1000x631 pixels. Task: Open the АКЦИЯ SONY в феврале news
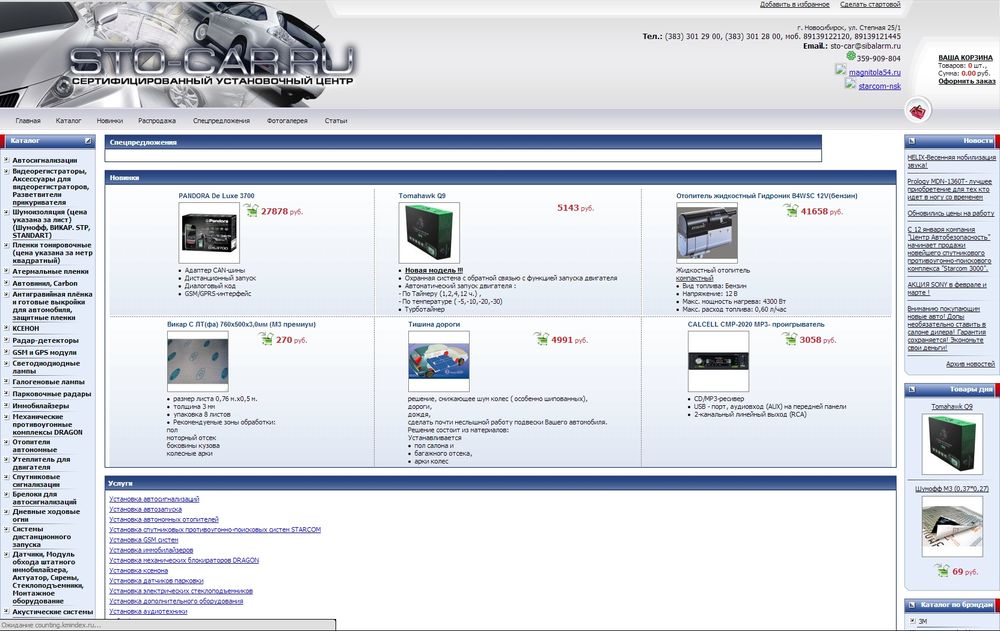pyautogui.click(x=947, y=288)
